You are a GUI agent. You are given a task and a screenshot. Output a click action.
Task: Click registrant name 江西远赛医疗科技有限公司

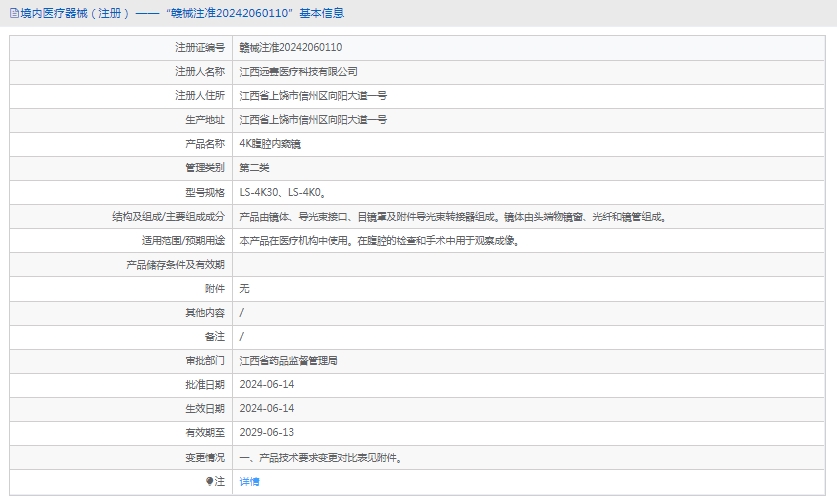(x=298, y=71)
